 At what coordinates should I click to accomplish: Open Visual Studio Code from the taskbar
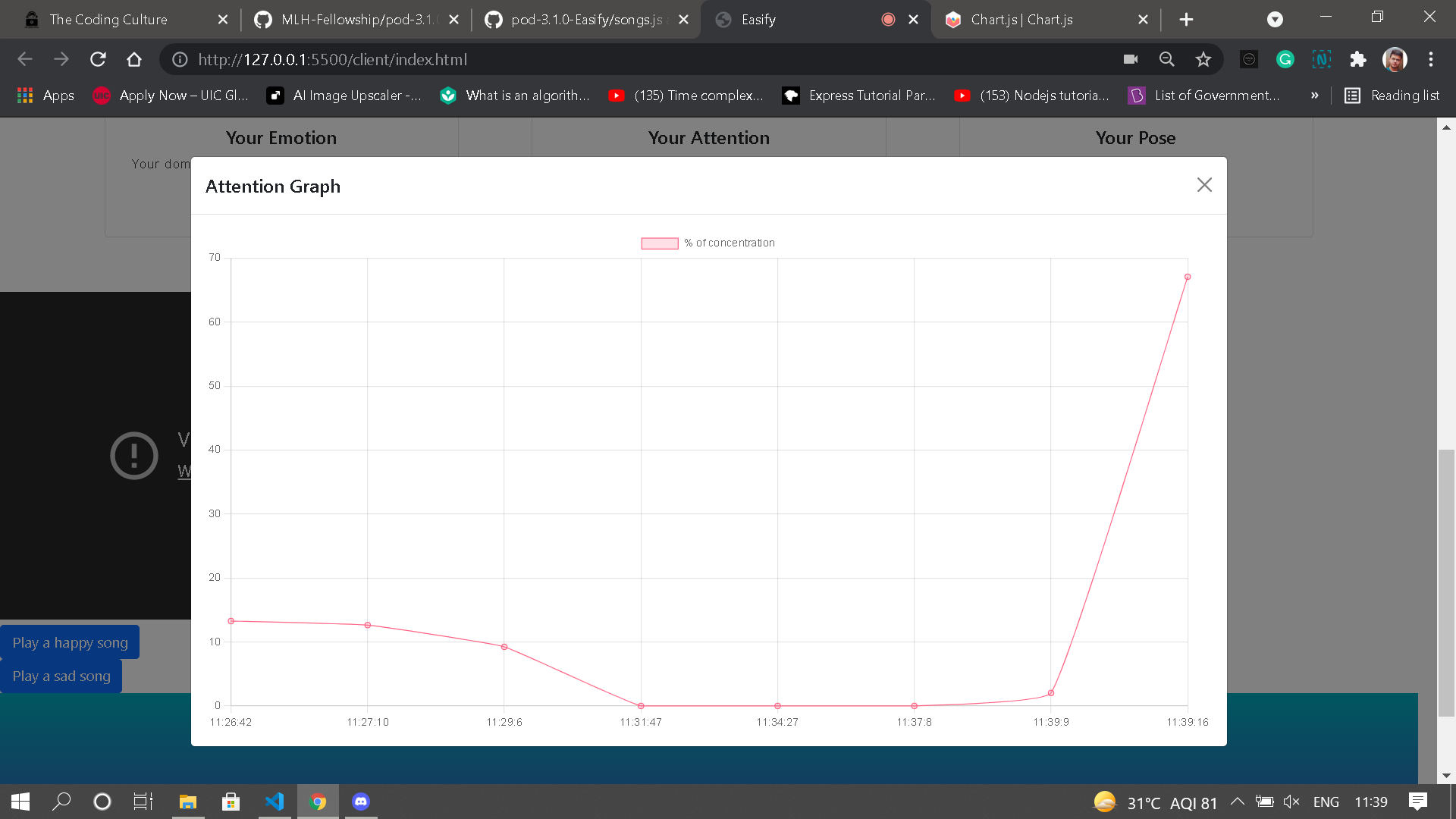click(x=275, y=802)
